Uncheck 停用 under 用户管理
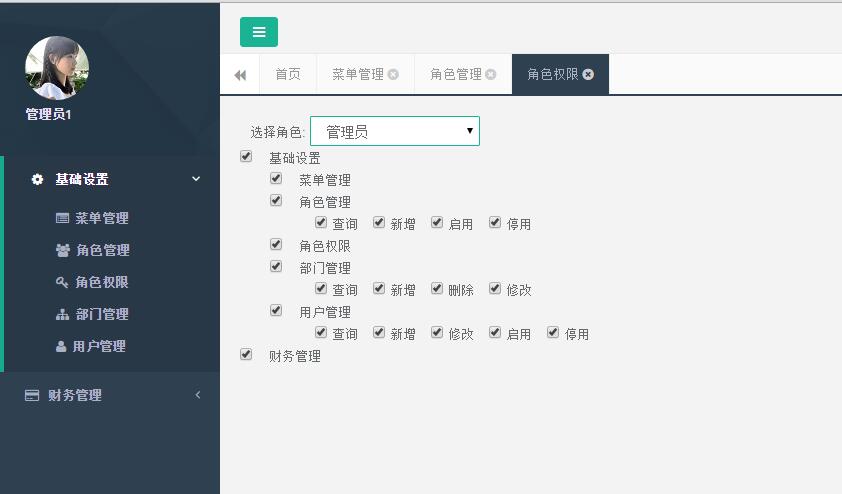This screenshot has width=842, height=494. point(553,332)
